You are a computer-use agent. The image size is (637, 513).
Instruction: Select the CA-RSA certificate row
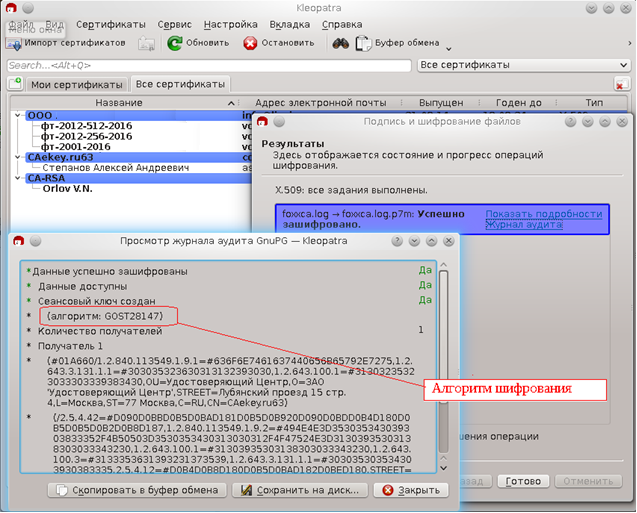click(138, 178)
